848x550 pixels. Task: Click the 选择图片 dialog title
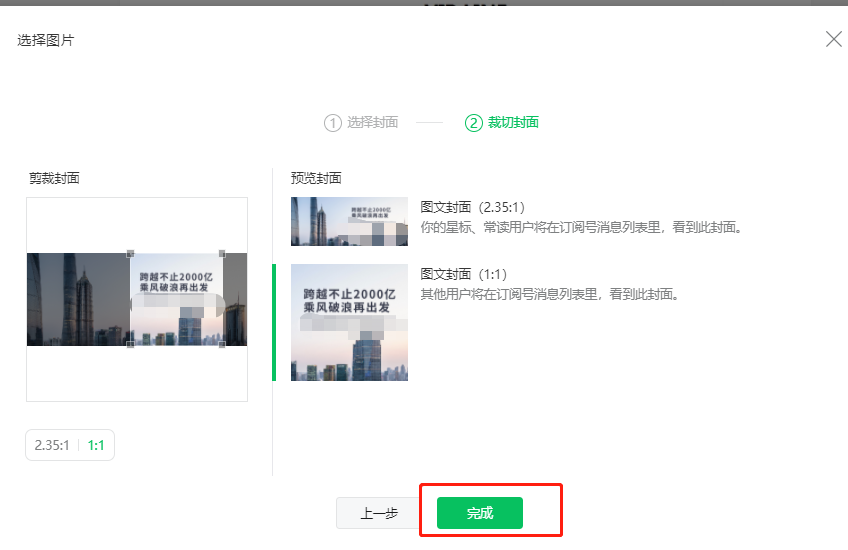(x=45, y=40)
